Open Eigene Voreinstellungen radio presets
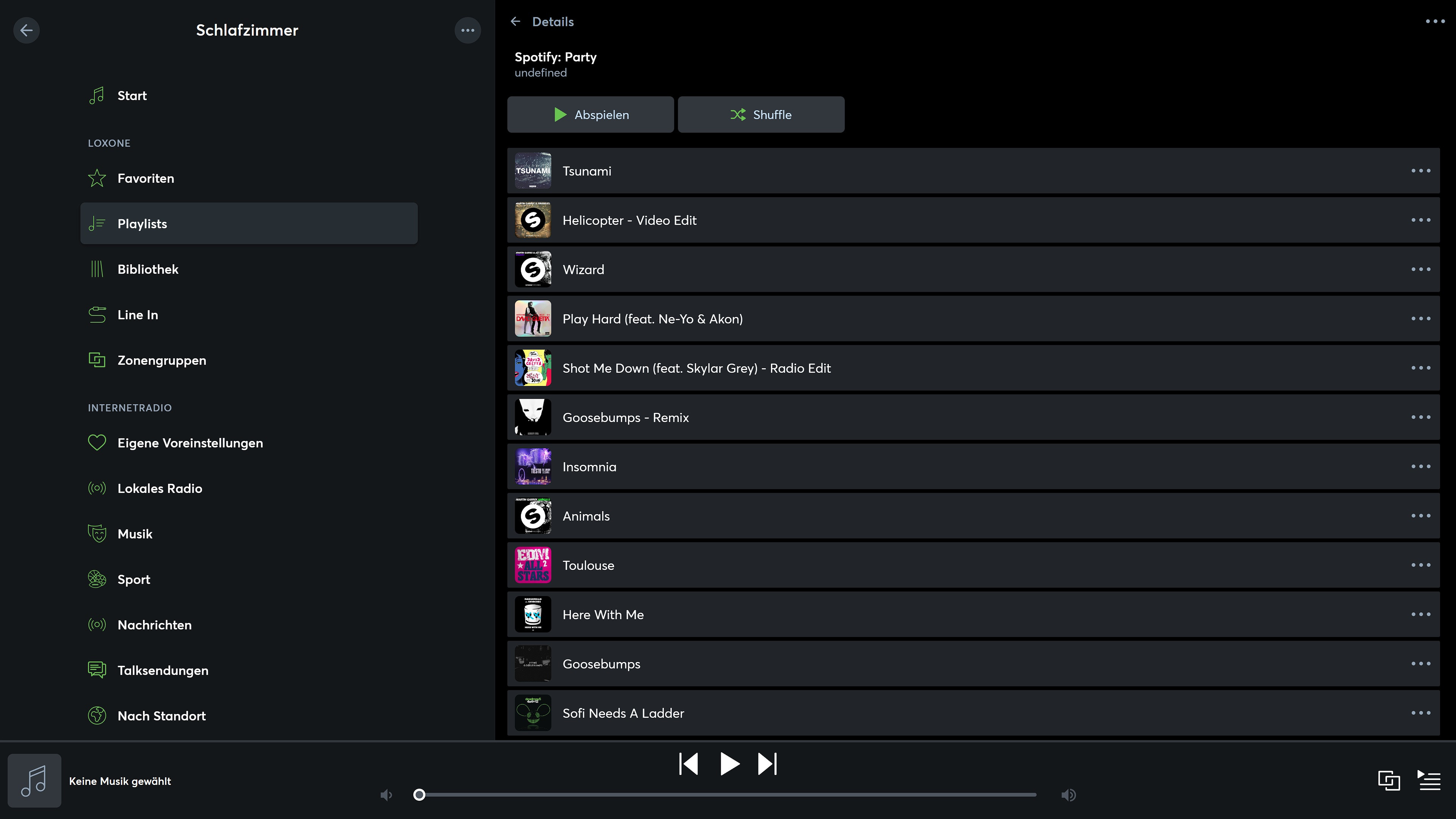The image size is (1456, 819). coord(249,442)
